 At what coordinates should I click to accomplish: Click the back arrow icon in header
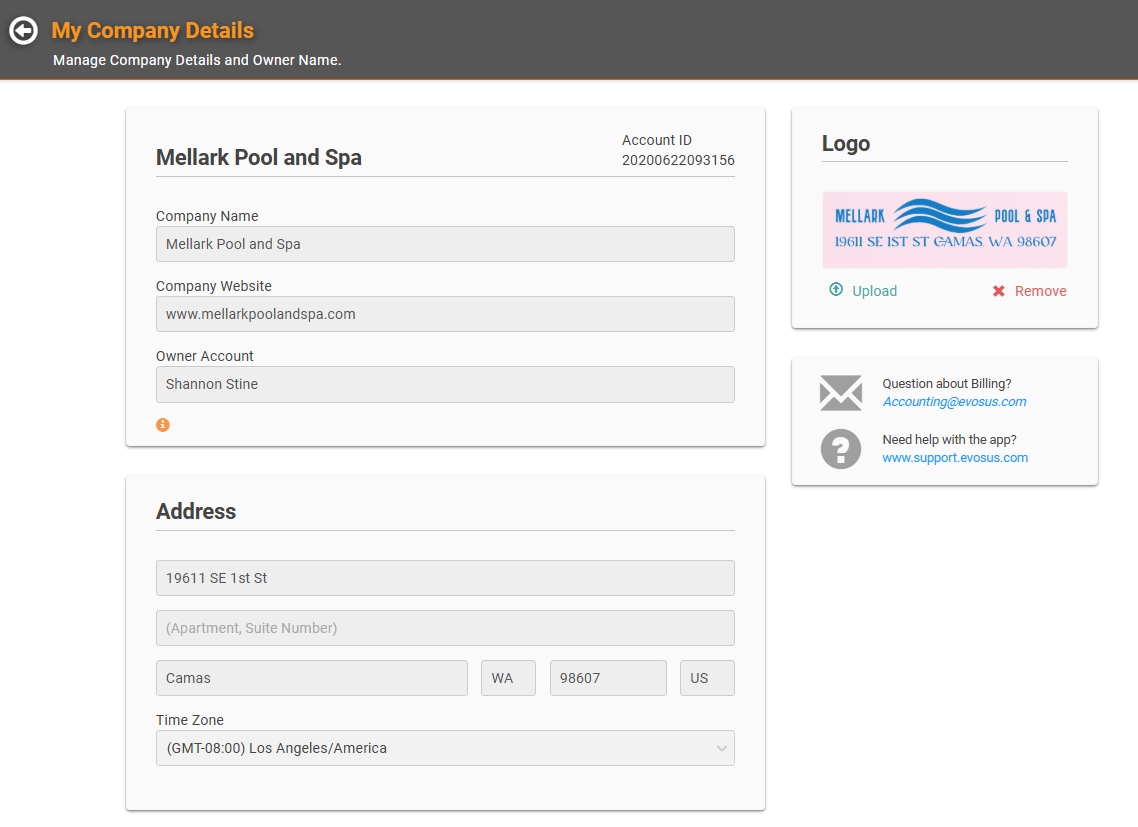[x=23, y=31]
